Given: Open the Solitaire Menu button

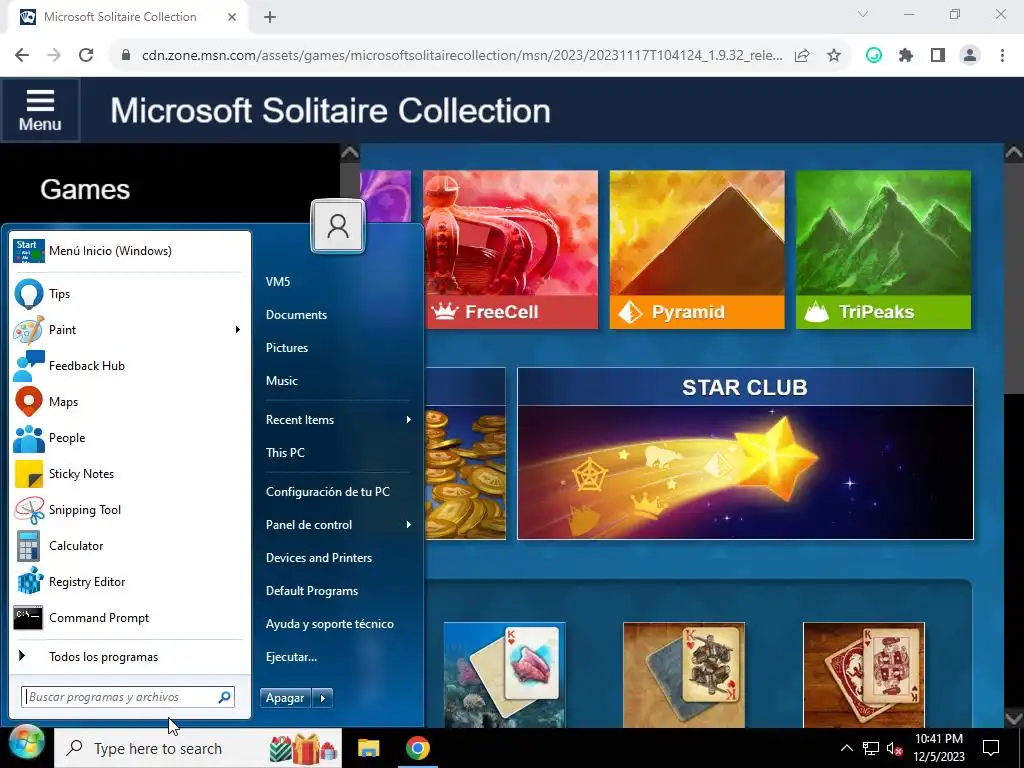Looking at the screenshot, I should pyautogui.click(x=40, y=110).
